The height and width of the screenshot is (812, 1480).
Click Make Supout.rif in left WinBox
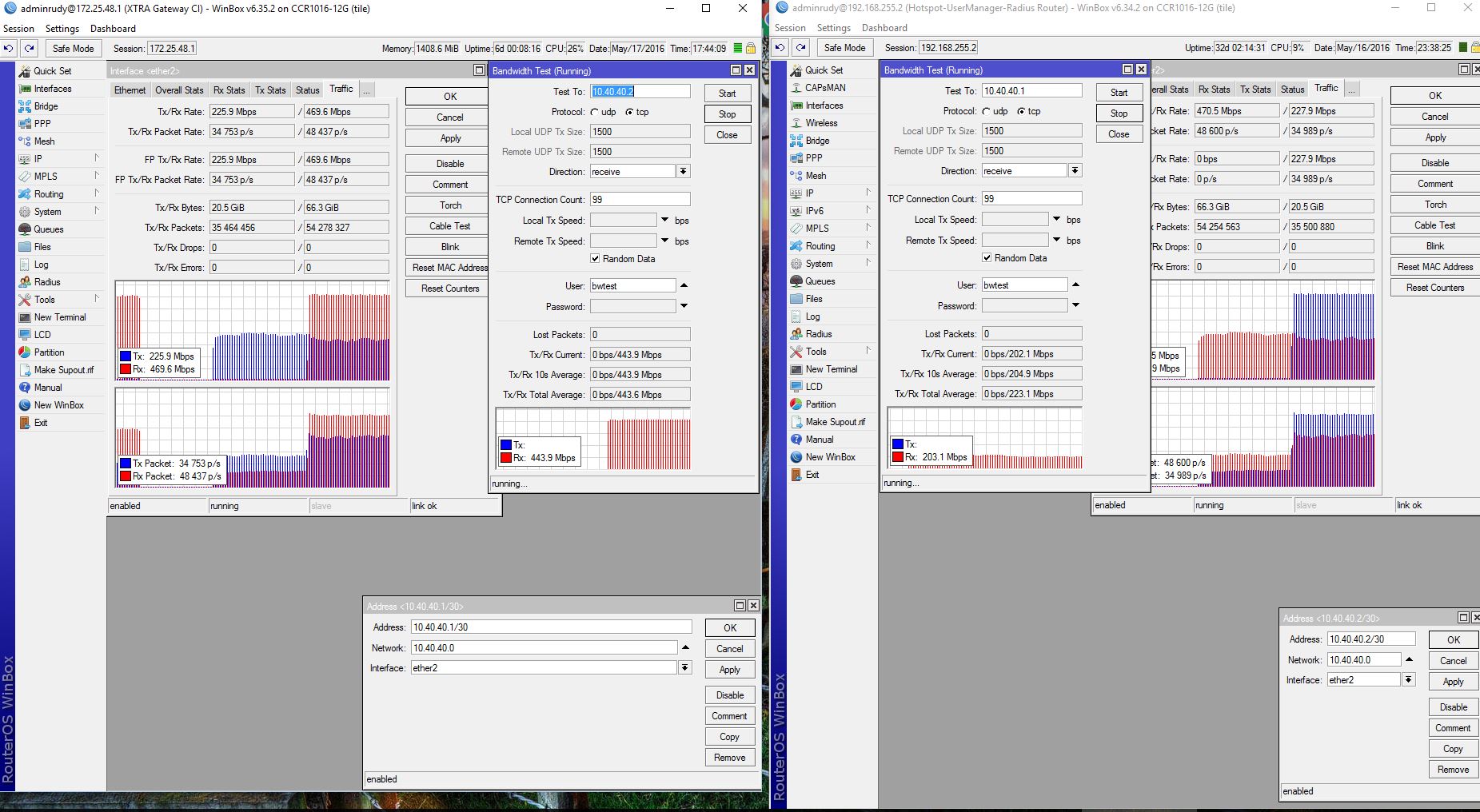coord(63,370)
